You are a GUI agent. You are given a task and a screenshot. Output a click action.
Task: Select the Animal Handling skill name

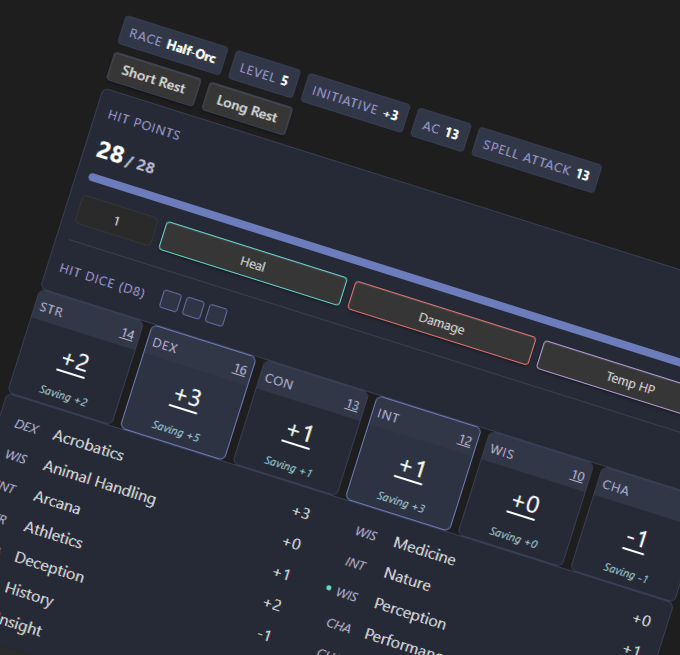point(99,483)
